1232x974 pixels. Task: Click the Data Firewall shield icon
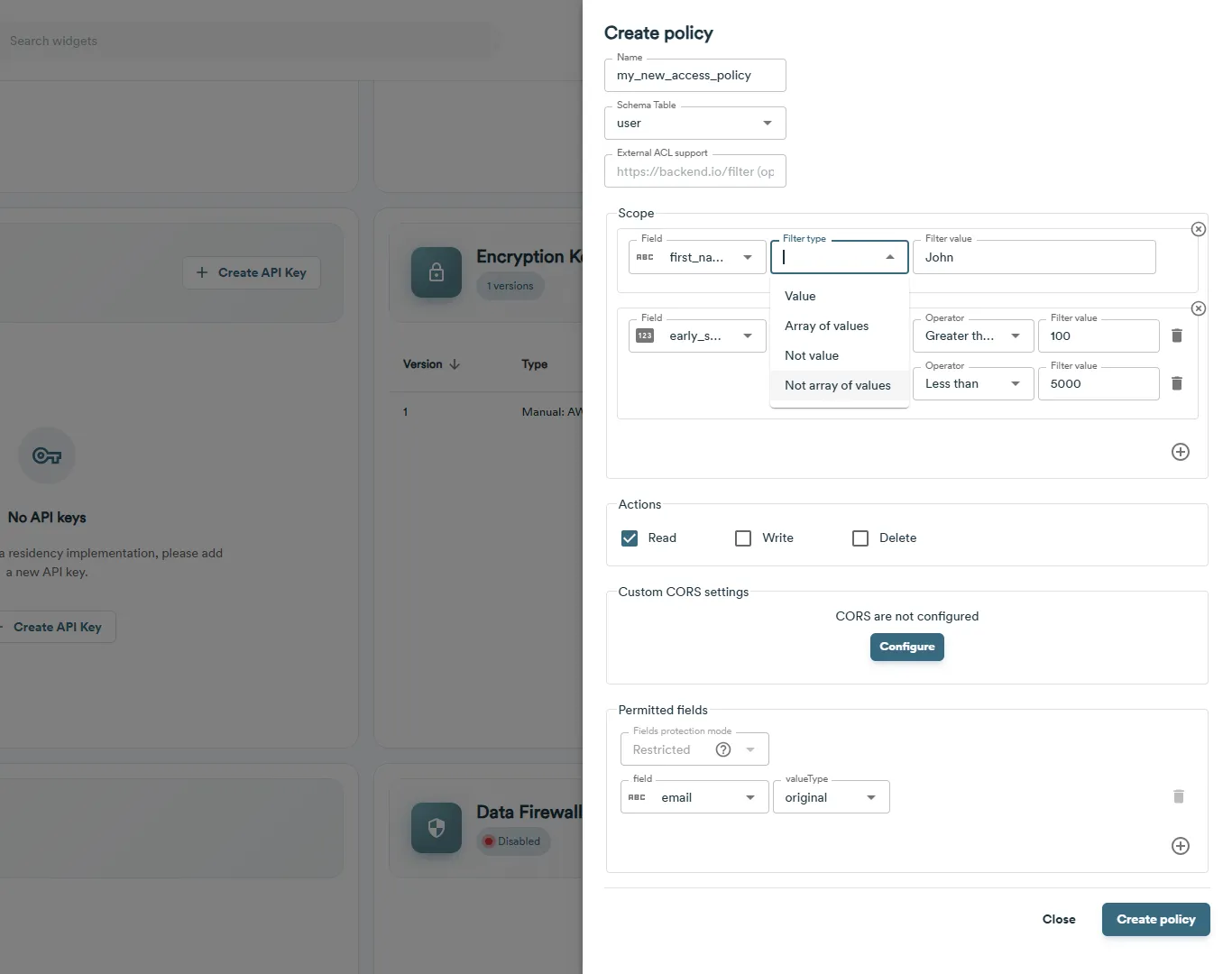pos(437,828)
